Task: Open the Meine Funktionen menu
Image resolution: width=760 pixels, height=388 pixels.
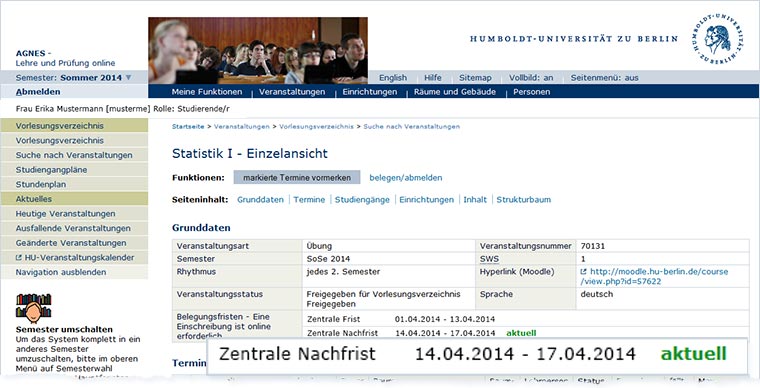Action: (x=206, y=92)
